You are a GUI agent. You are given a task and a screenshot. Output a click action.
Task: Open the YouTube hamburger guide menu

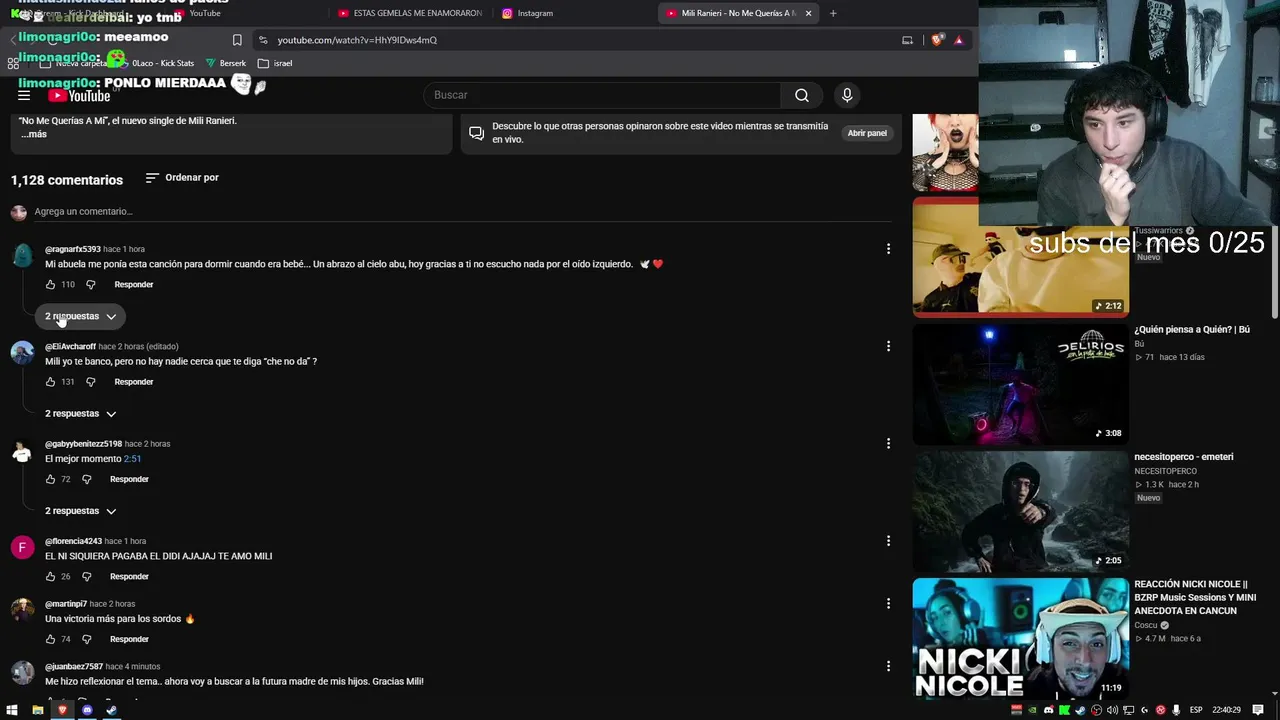(24, 95)
